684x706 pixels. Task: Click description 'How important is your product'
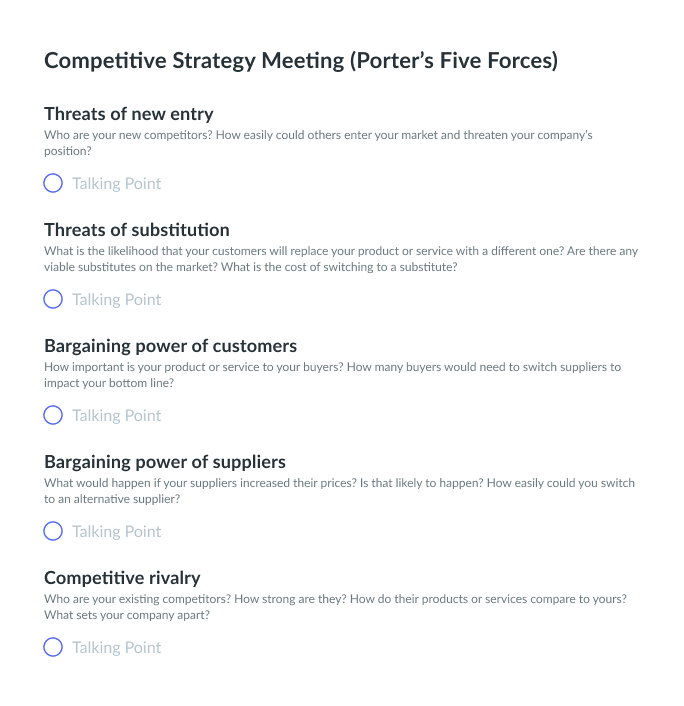332,375
